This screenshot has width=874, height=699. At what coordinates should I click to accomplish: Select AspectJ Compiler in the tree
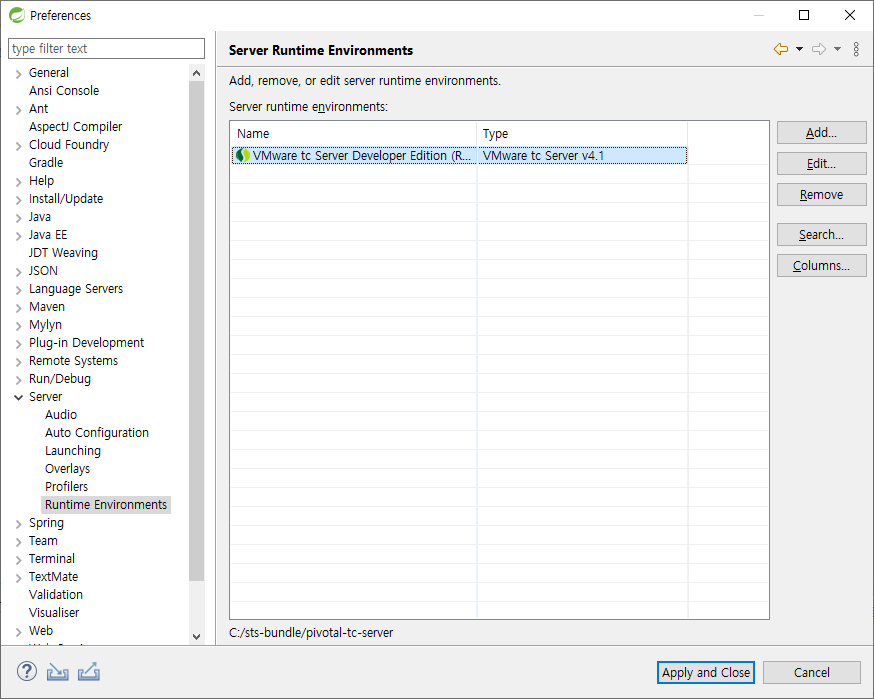pyautogui.click(x=75, y=127)
